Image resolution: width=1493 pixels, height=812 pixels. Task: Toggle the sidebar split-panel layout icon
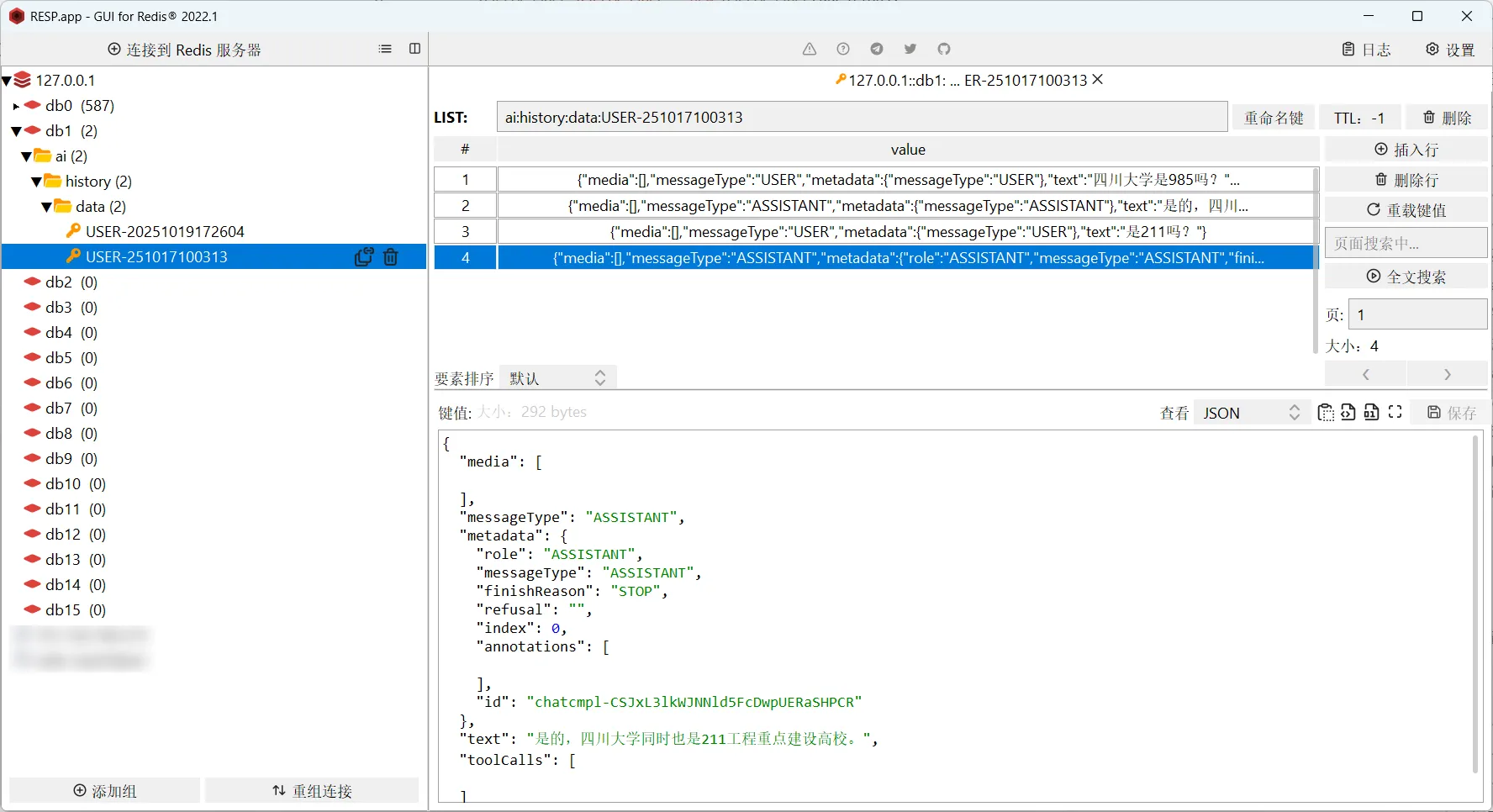[x=414, y=49]
